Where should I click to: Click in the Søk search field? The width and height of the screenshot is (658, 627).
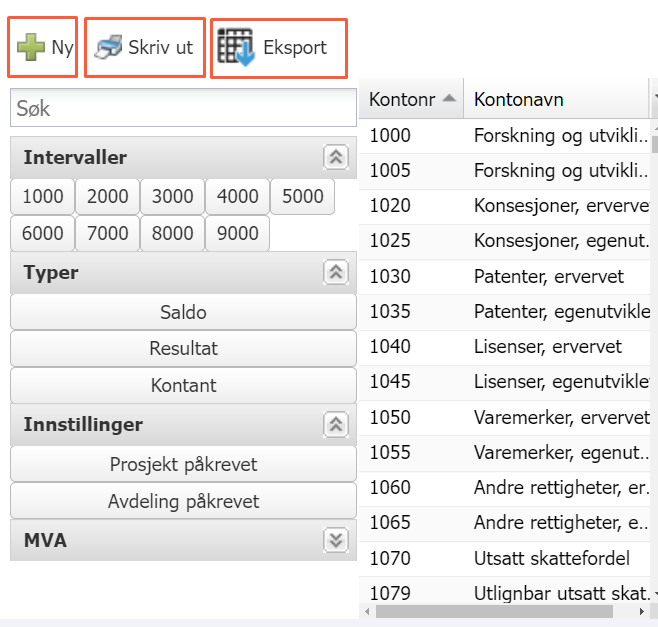click(183, 107)
